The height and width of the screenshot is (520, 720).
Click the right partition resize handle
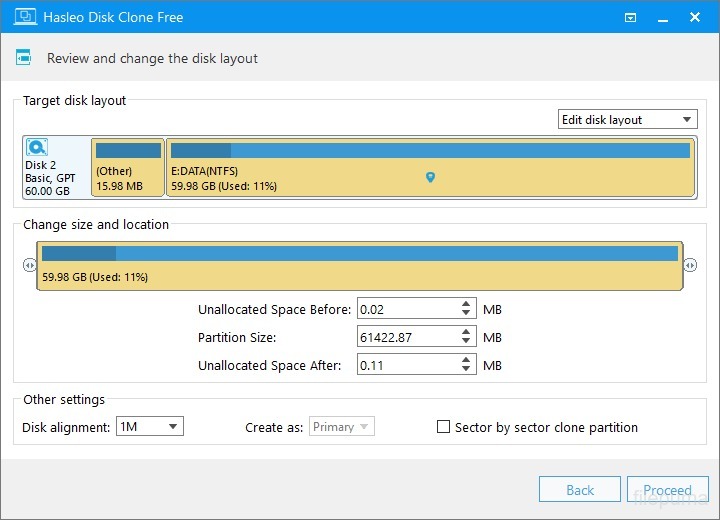[x=690, y=266]
